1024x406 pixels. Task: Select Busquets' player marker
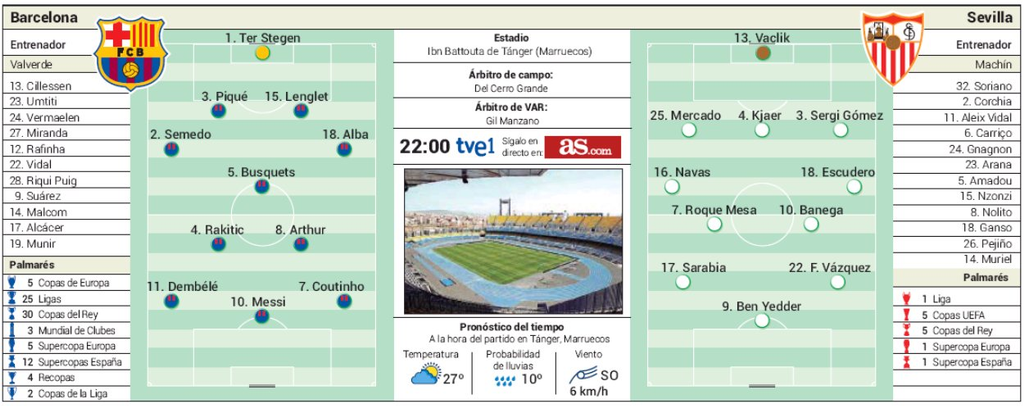tap(262, 186)
